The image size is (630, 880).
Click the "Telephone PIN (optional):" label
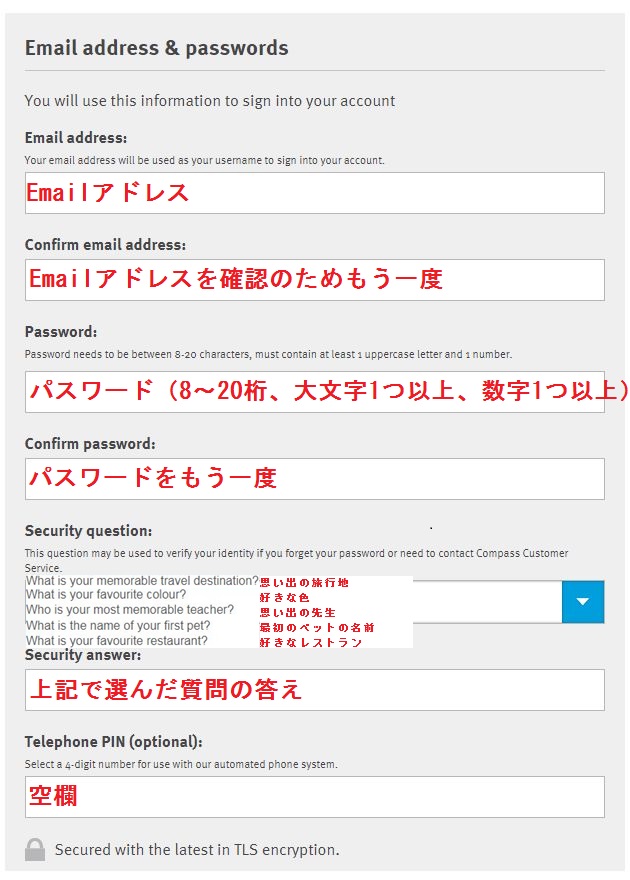[x=114, y=742]
